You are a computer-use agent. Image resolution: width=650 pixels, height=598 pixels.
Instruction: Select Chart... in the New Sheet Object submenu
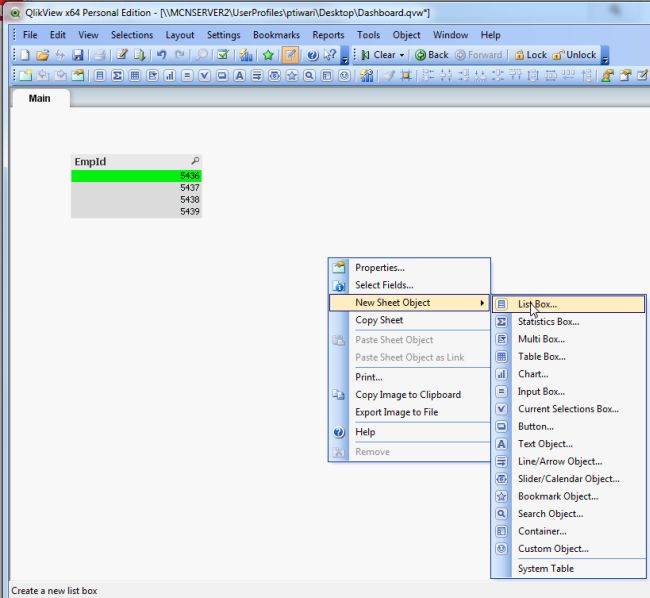coord(532,374)
